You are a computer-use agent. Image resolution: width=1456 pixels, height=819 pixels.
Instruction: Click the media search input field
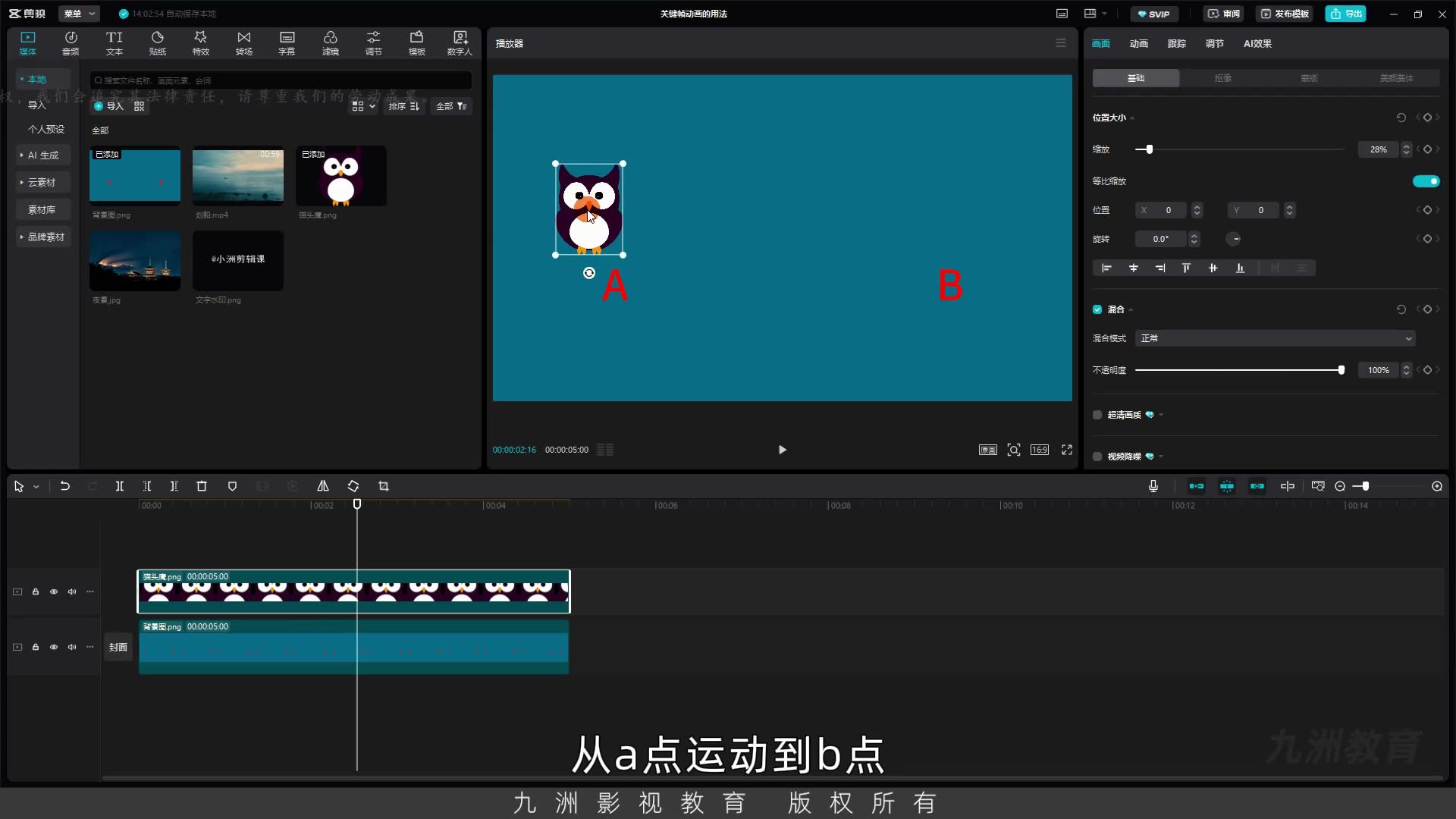tap(281, 80)
